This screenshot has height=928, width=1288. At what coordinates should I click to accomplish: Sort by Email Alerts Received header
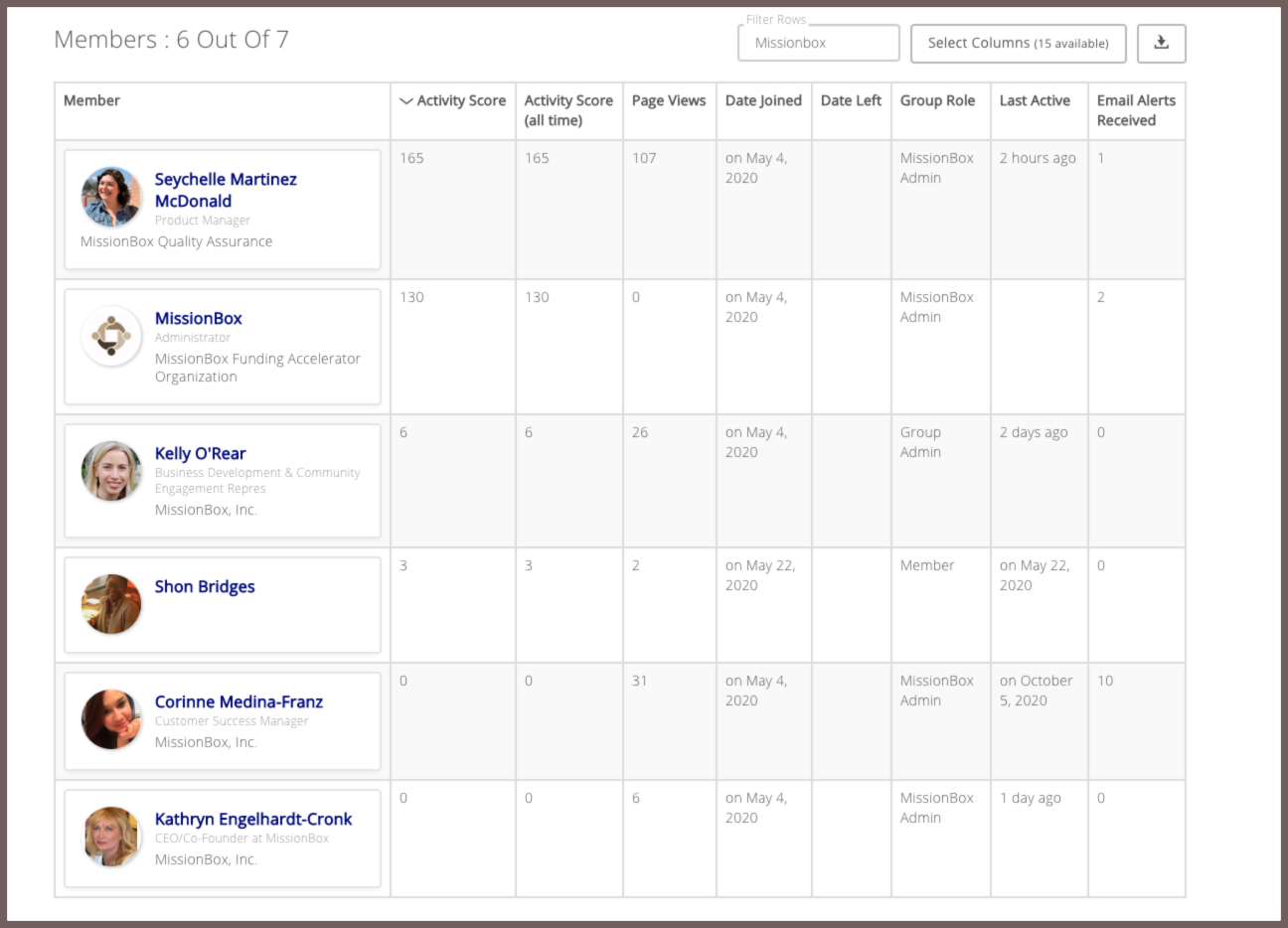click(x=1136, y=110)
